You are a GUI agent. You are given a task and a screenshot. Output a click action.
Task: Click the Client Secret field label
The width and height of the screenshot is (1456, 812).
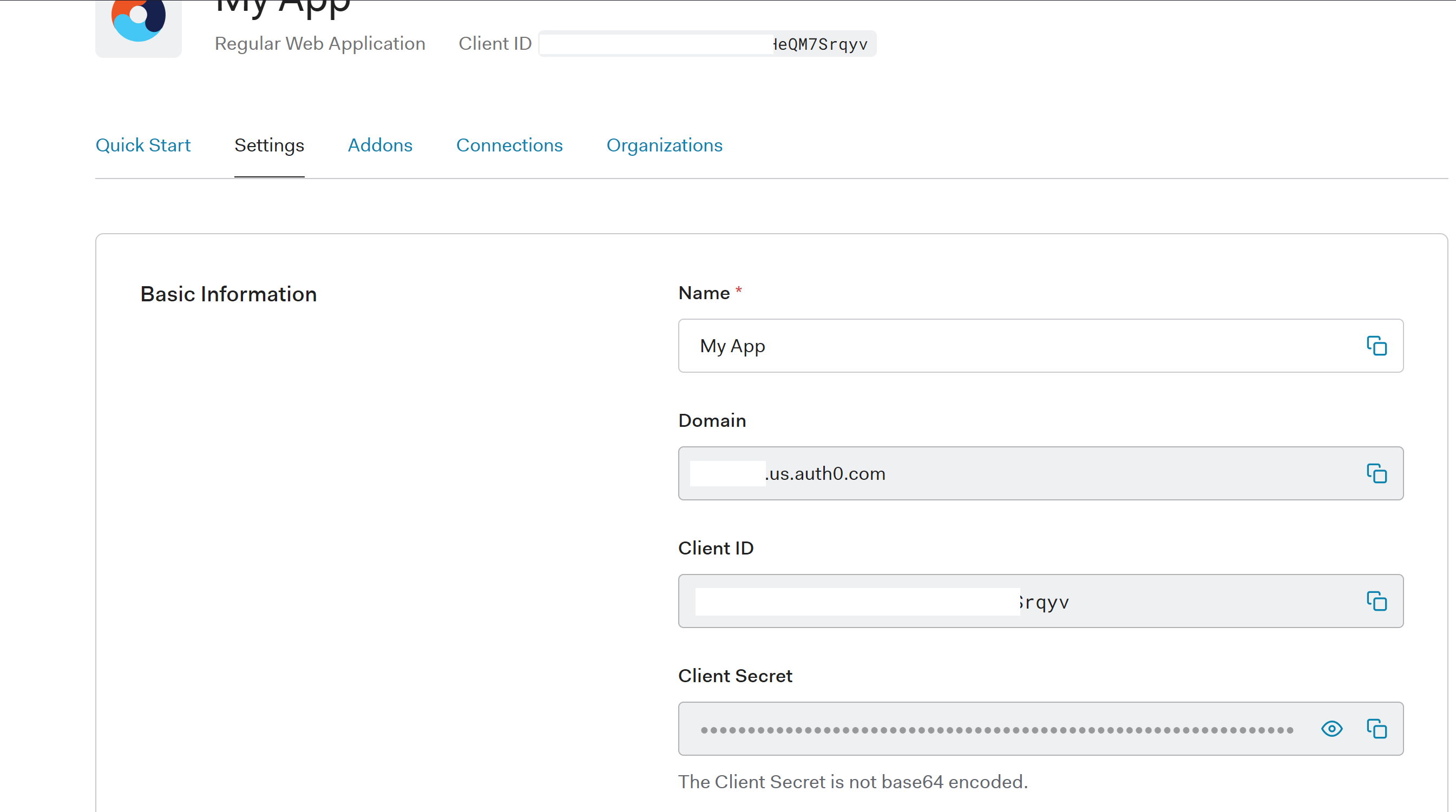[735, 676]
